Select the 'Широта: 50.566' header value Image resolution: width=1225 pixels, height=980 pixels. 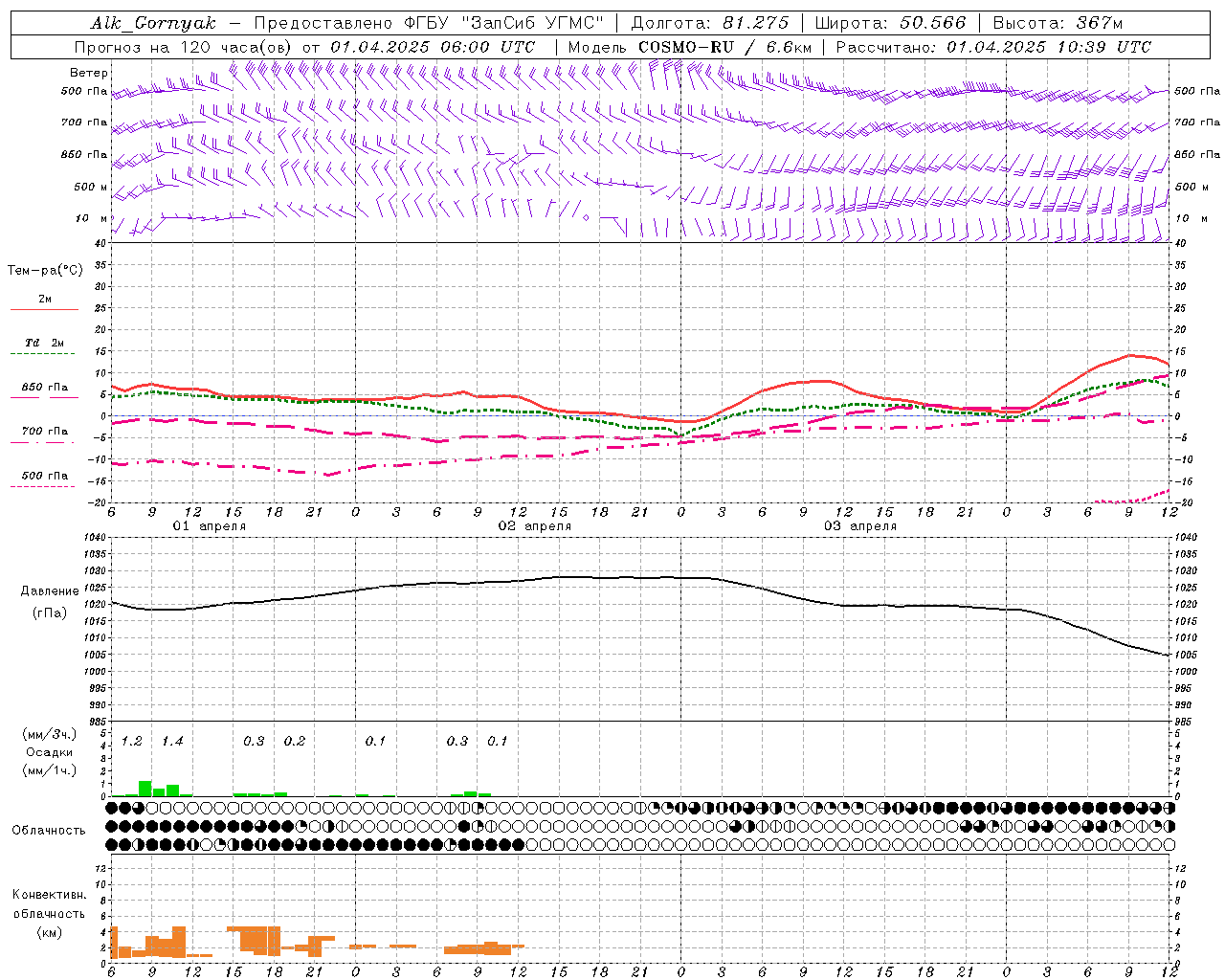[x=890, y=23]
